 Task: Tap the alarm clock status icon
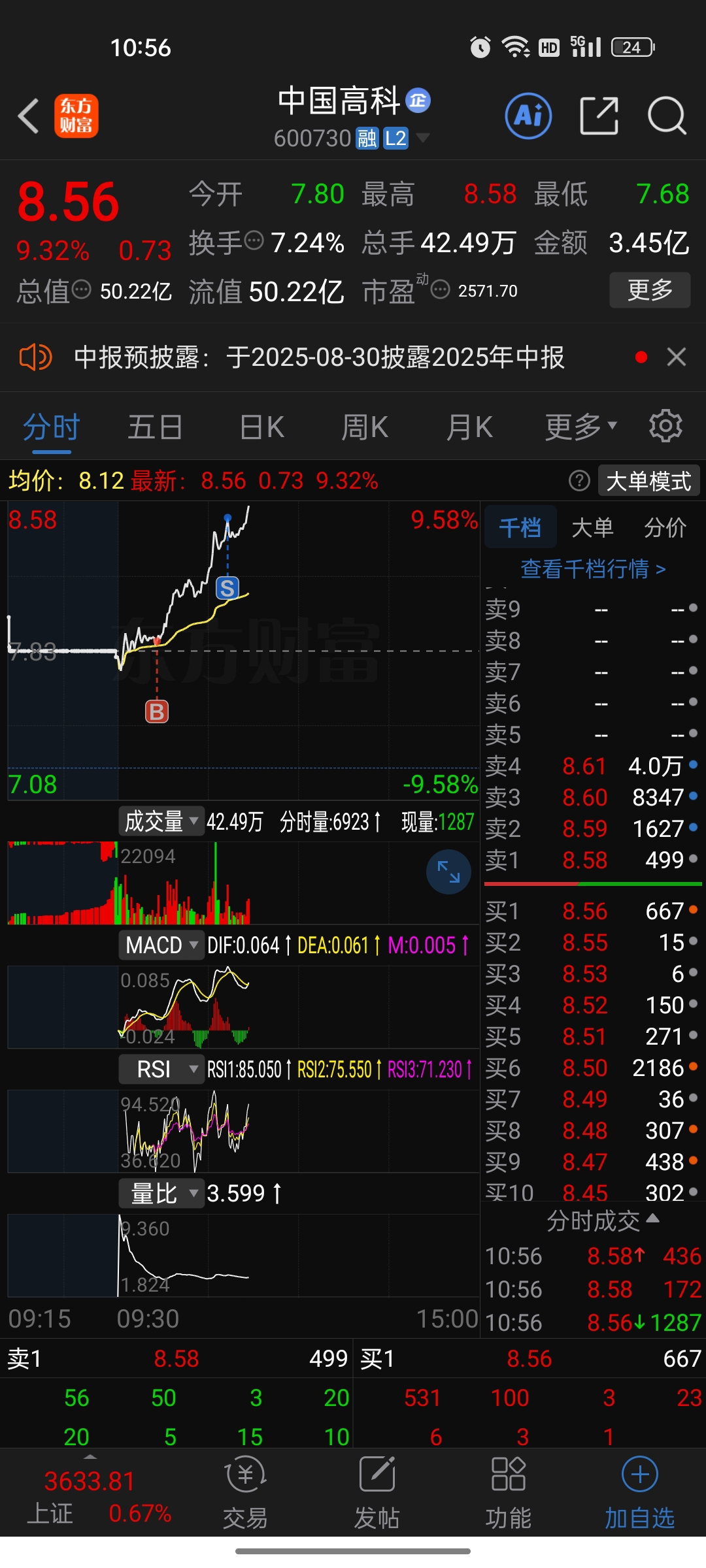[x=480, y=47]
